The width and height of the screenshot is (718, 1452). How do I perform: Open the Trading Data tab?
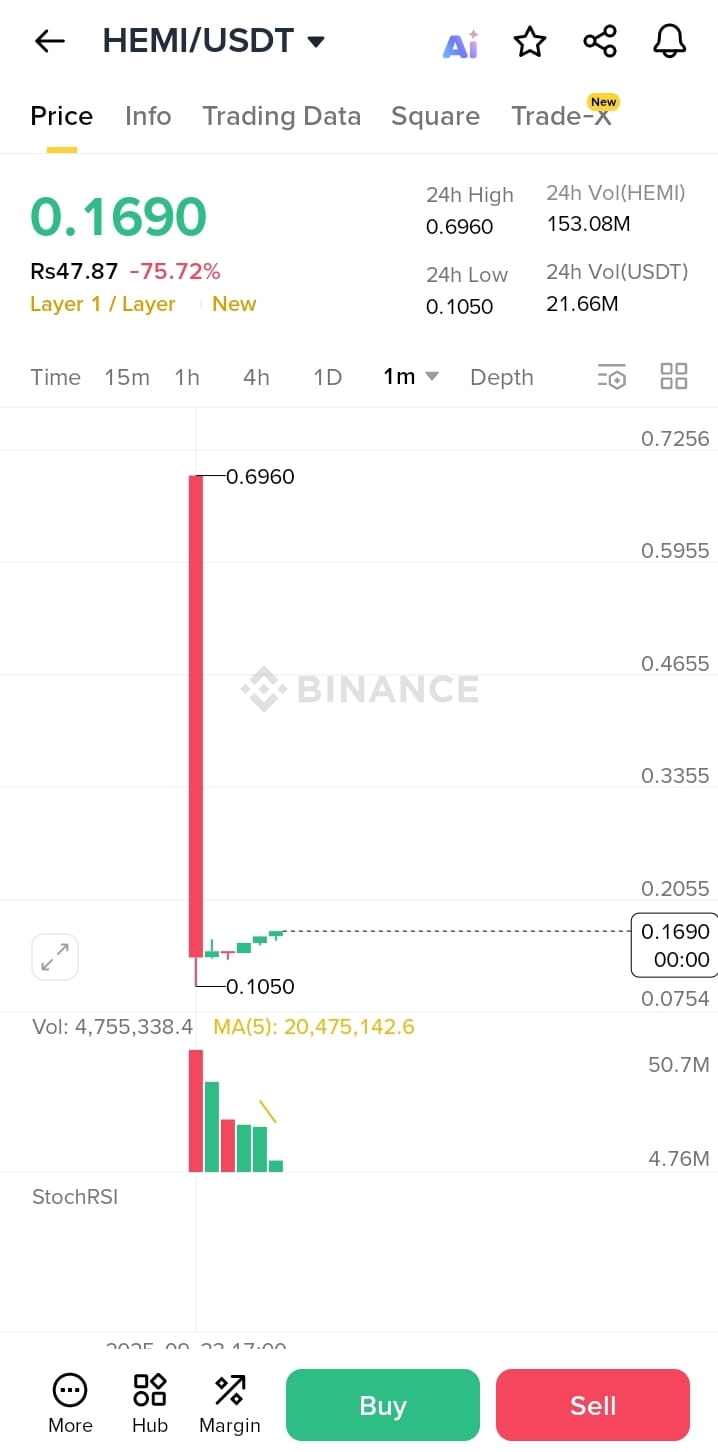coord(281,116)
